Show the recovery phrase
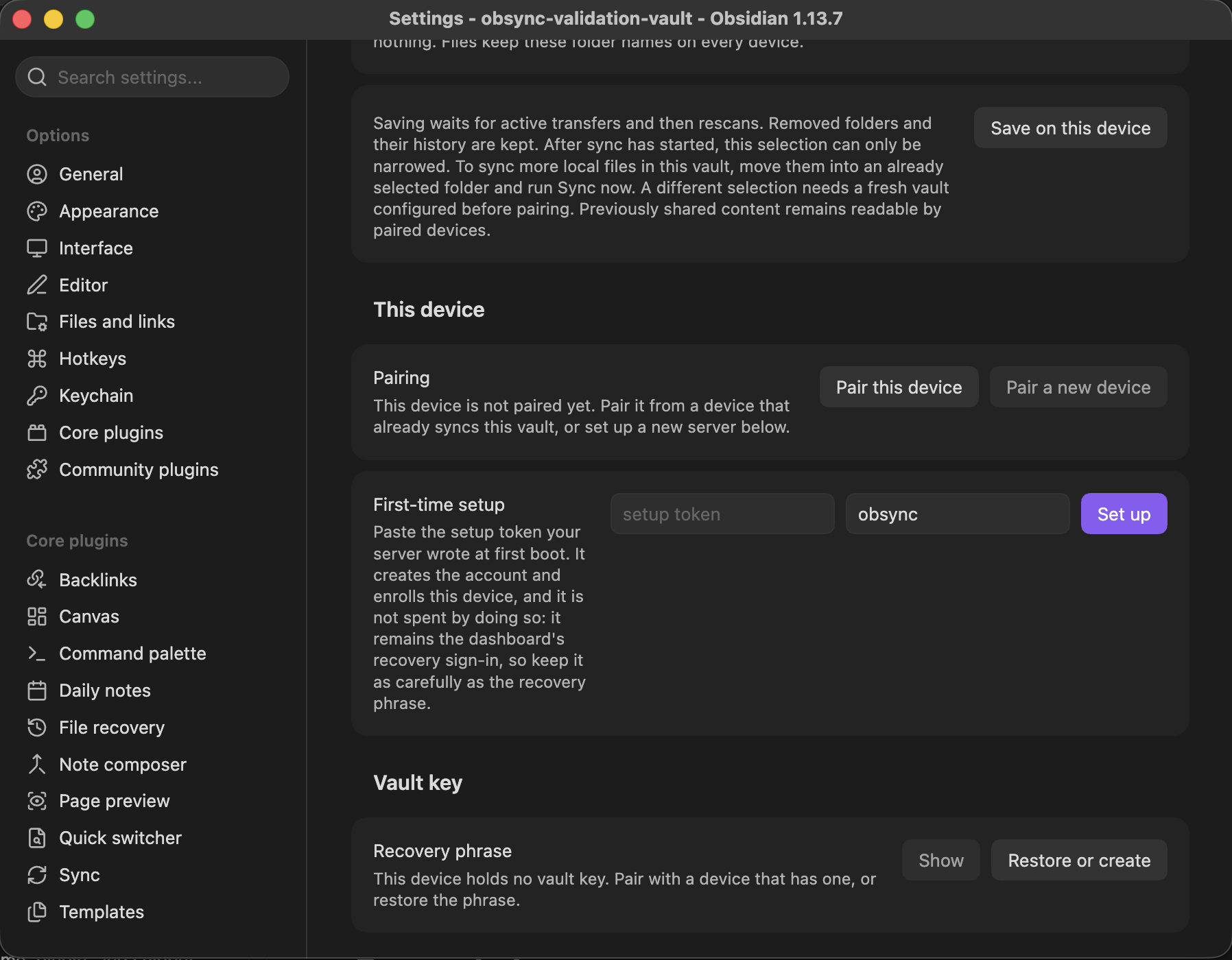Viewport: 1232px width, 960px height. (940, 861)
